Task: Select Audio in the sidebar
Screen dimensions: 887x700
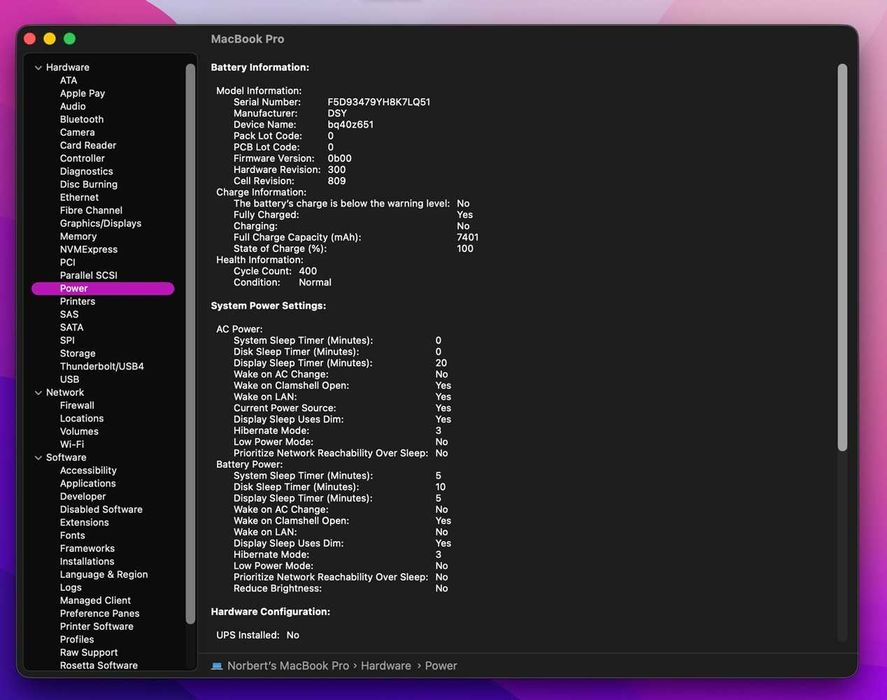Action: (x=73, y=106)
